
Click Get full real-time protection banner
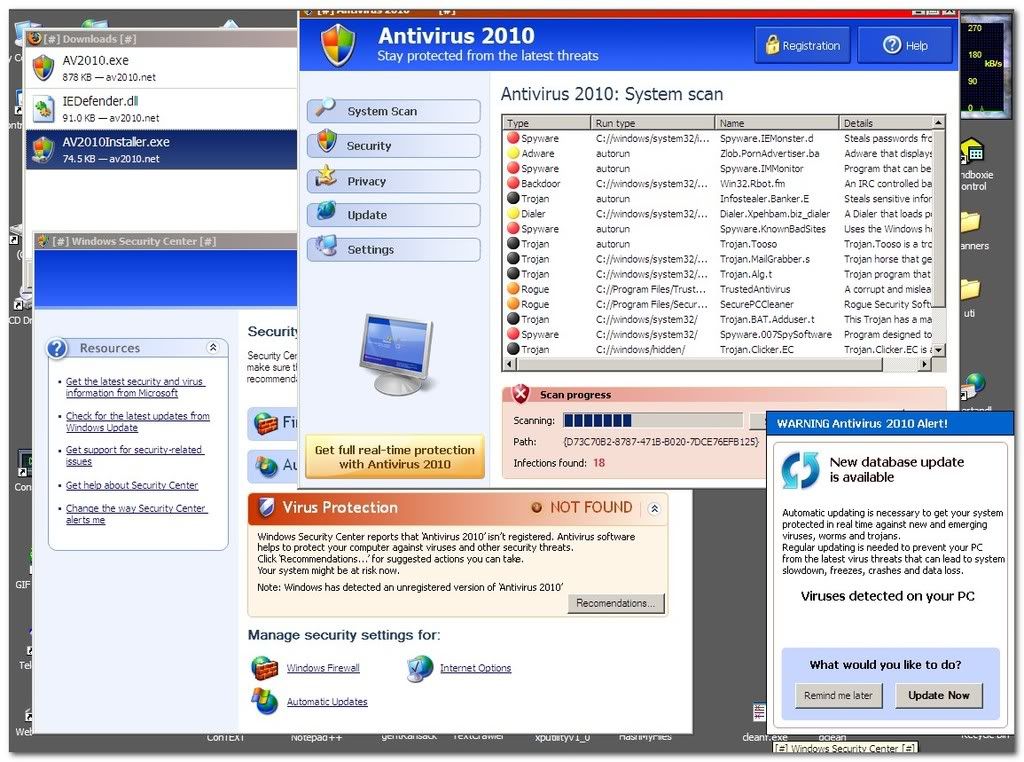pyautogui.click(x=394, y=457)
